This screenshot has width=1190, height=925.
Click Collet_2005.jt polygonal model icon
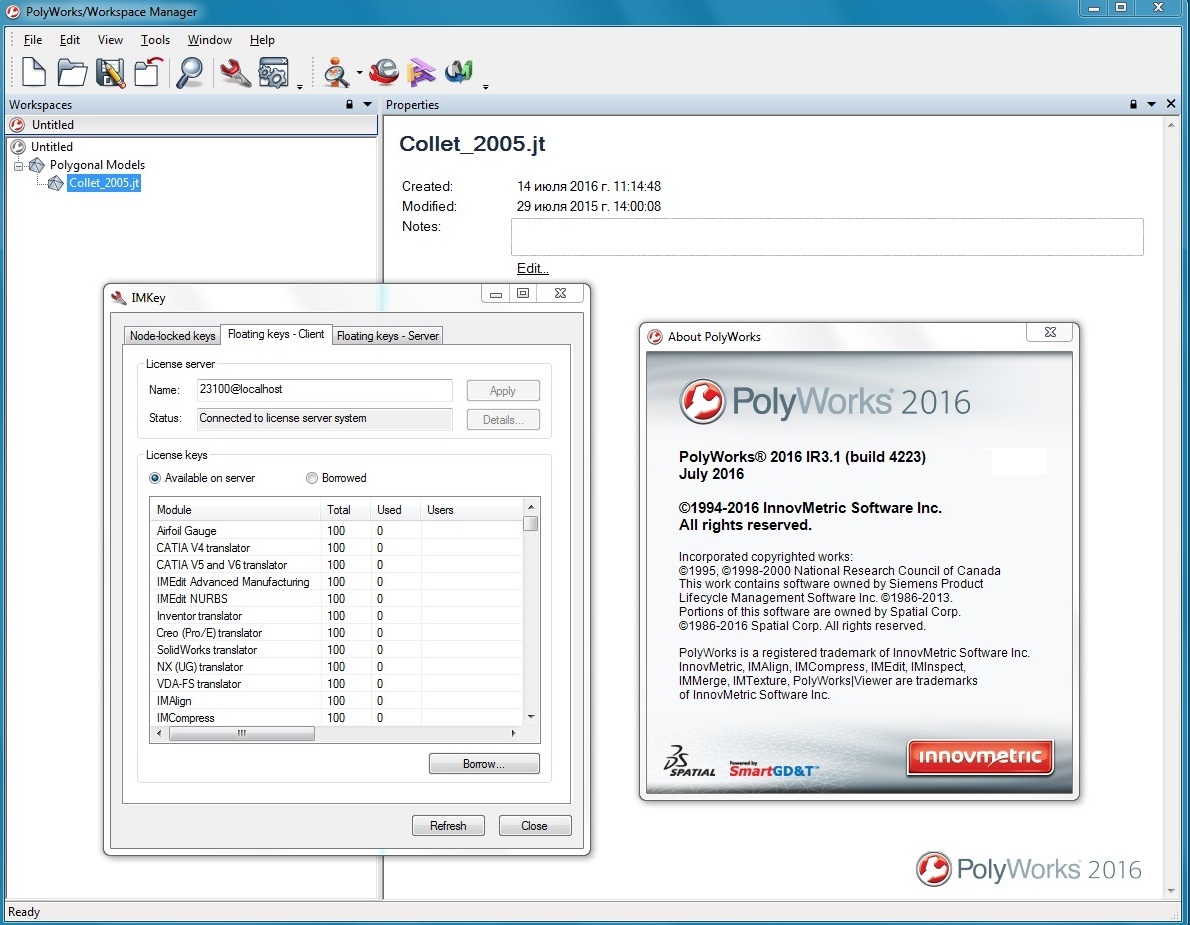[55, 183]
